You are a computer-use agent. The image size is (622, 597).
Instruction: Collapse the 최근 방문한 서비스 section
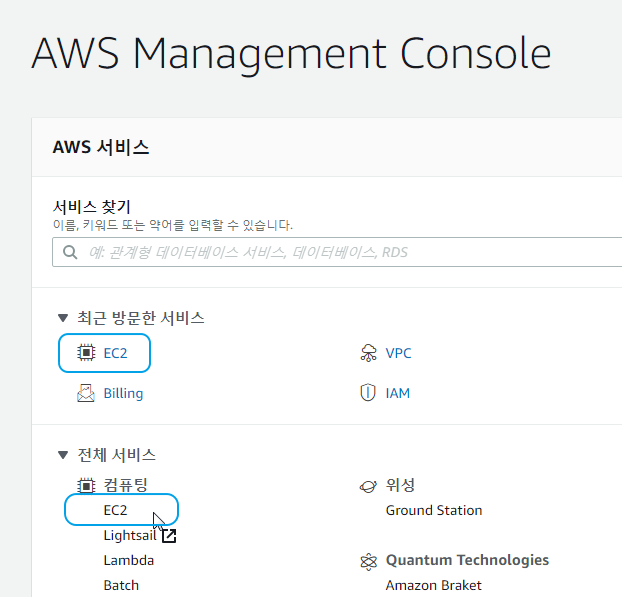point(63,318)
